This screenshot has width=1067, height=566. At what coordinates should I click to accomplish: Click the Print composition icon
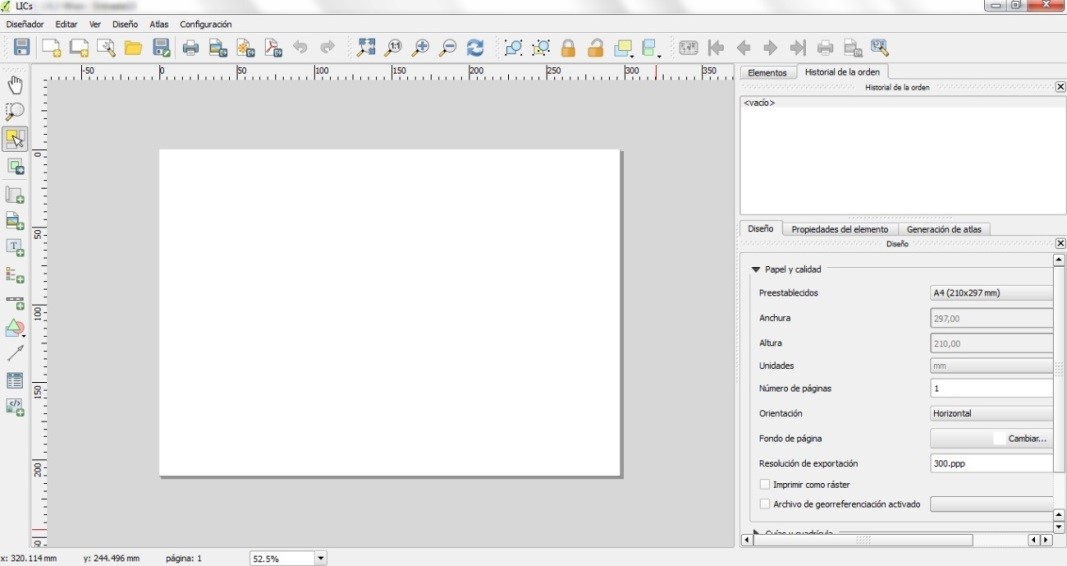(x=190, y=47)
